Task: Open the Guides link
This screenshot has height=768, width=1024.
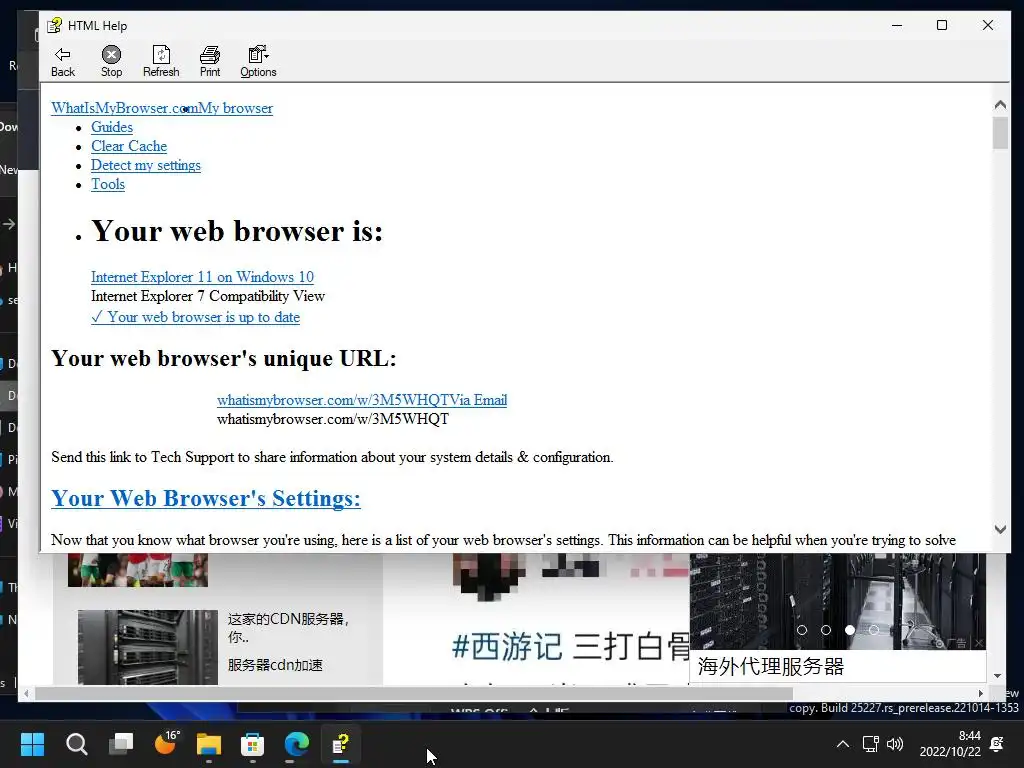Action: (112, 127)
